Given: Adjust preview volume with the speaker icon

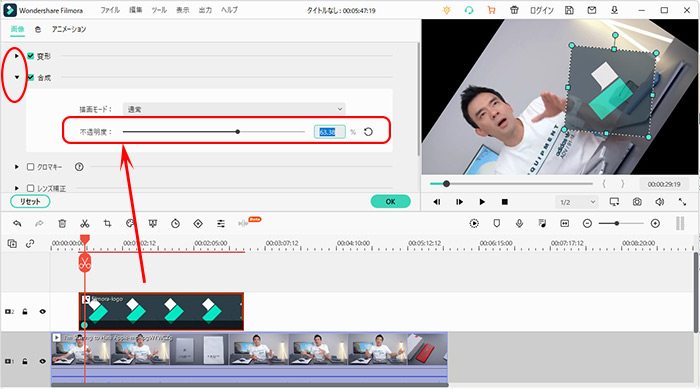Looking at the screenshot, I should coord(659,202).
